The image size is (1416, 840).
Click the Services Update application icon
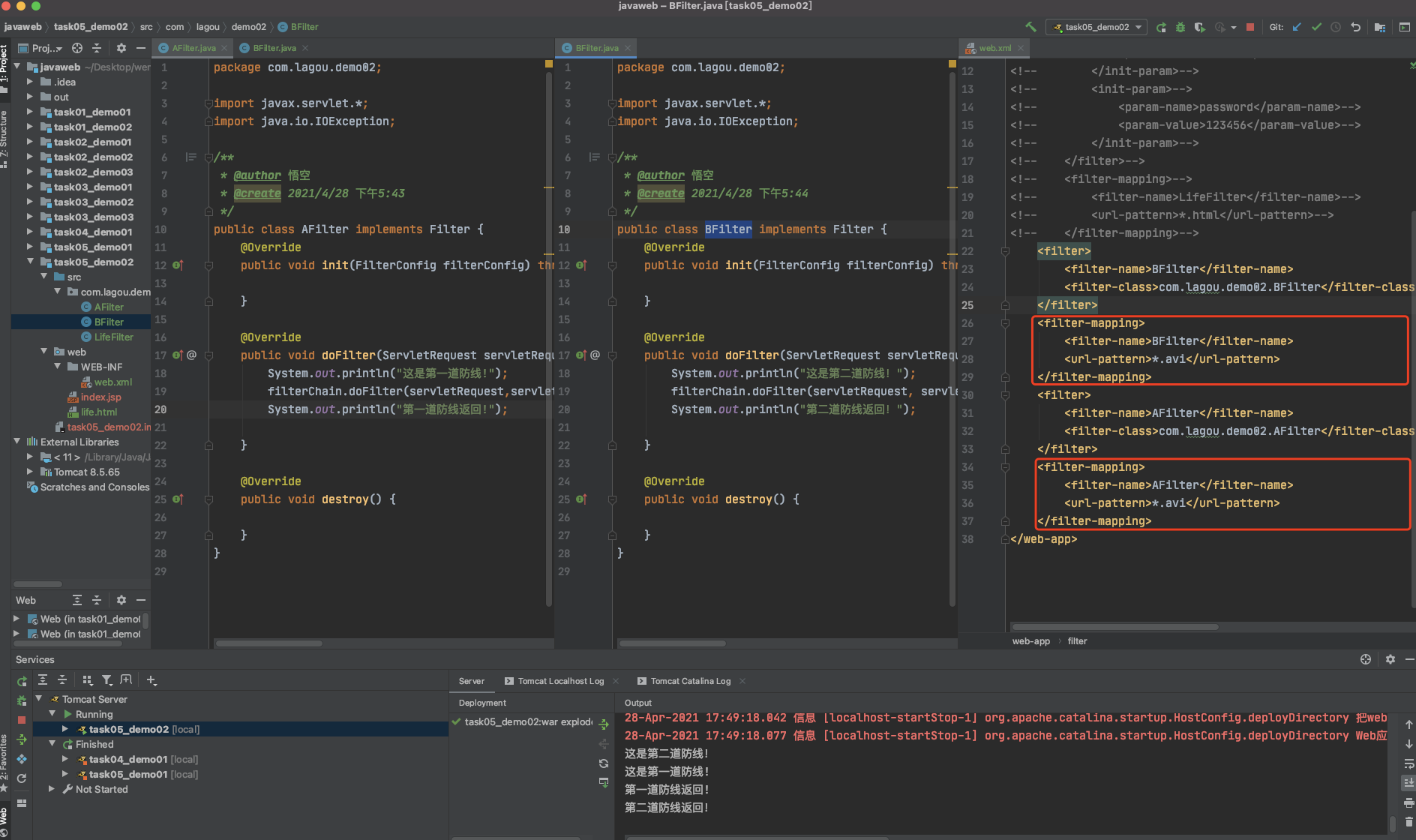pos(22,778)
